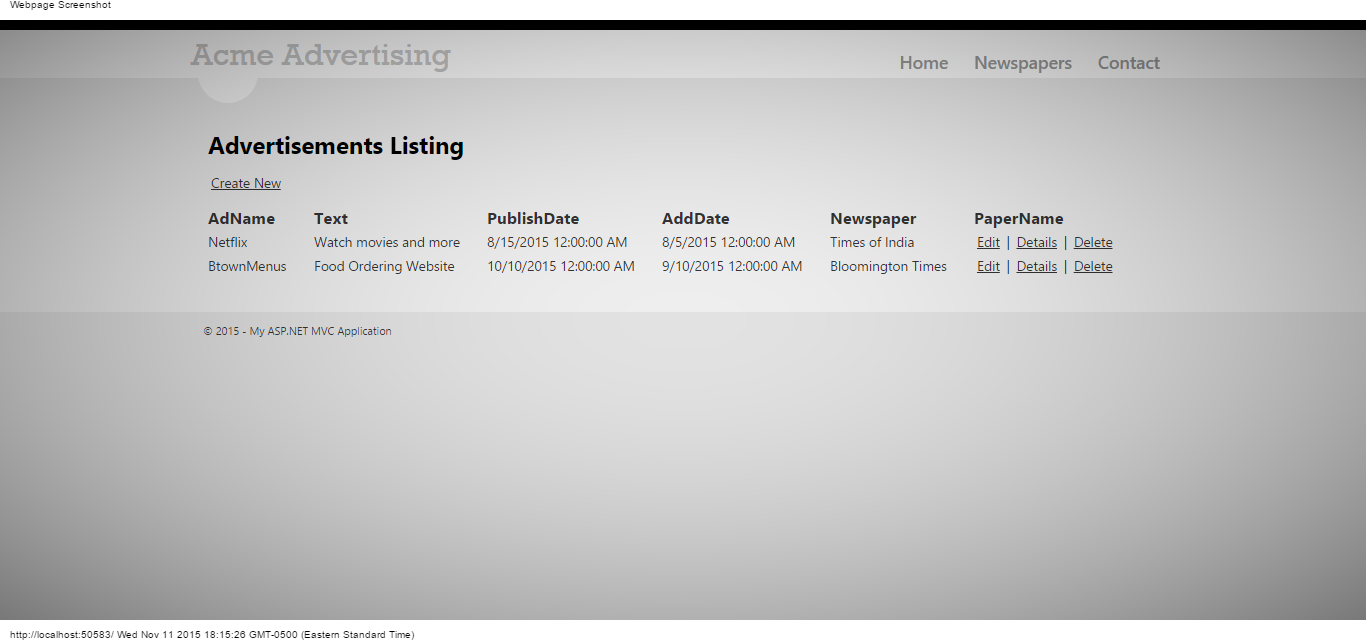
Task: Open the Contact menu item
Action: point(1128,63)
